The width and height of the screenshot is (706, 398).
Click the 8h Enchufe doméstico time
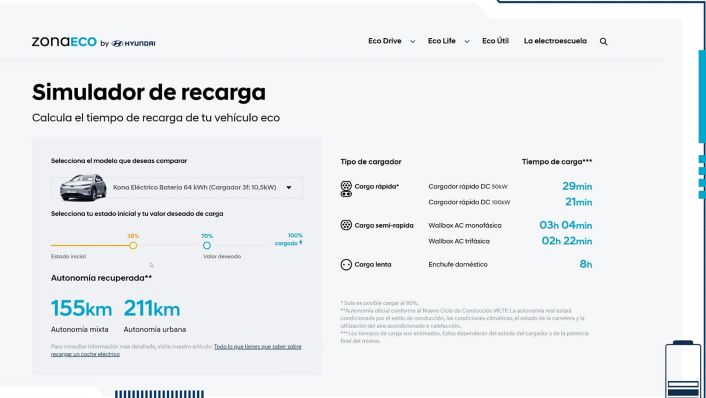click(586, 264)
